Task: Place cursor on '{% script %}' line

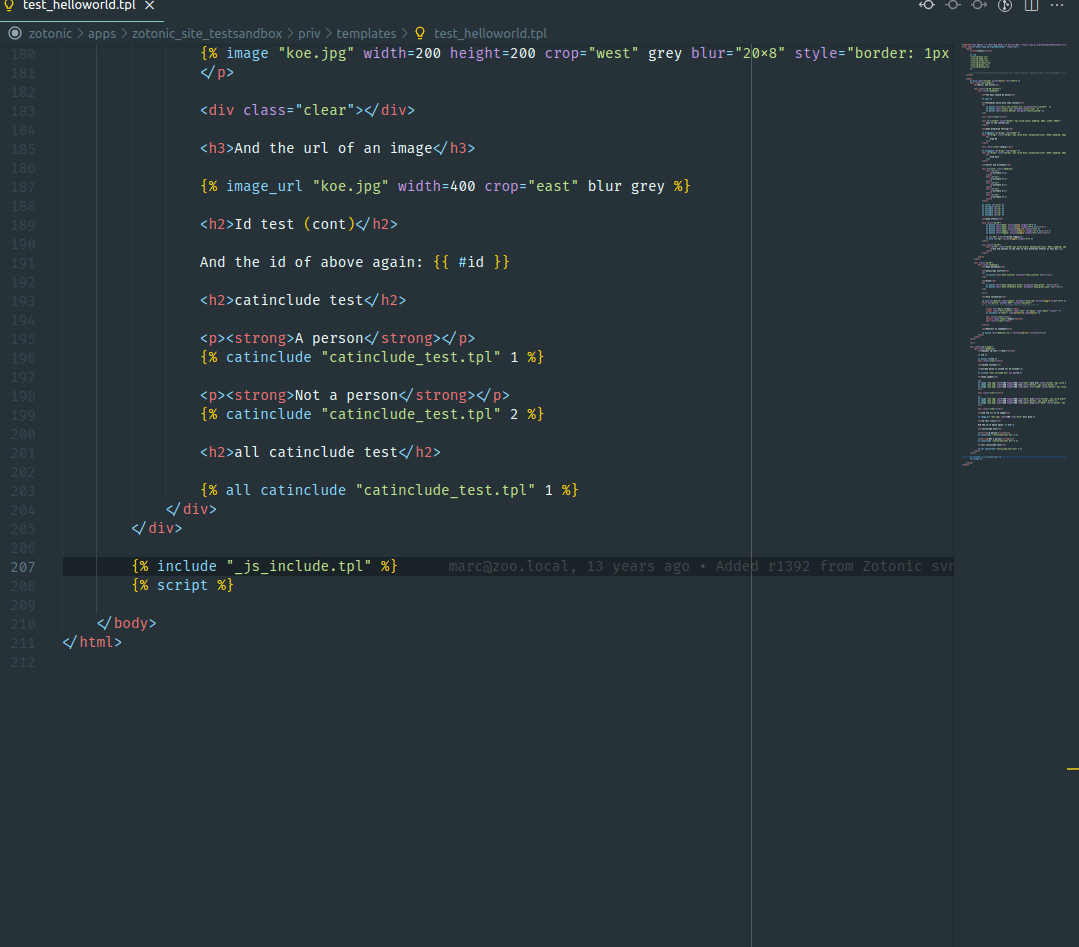Action: coord(182,586)
